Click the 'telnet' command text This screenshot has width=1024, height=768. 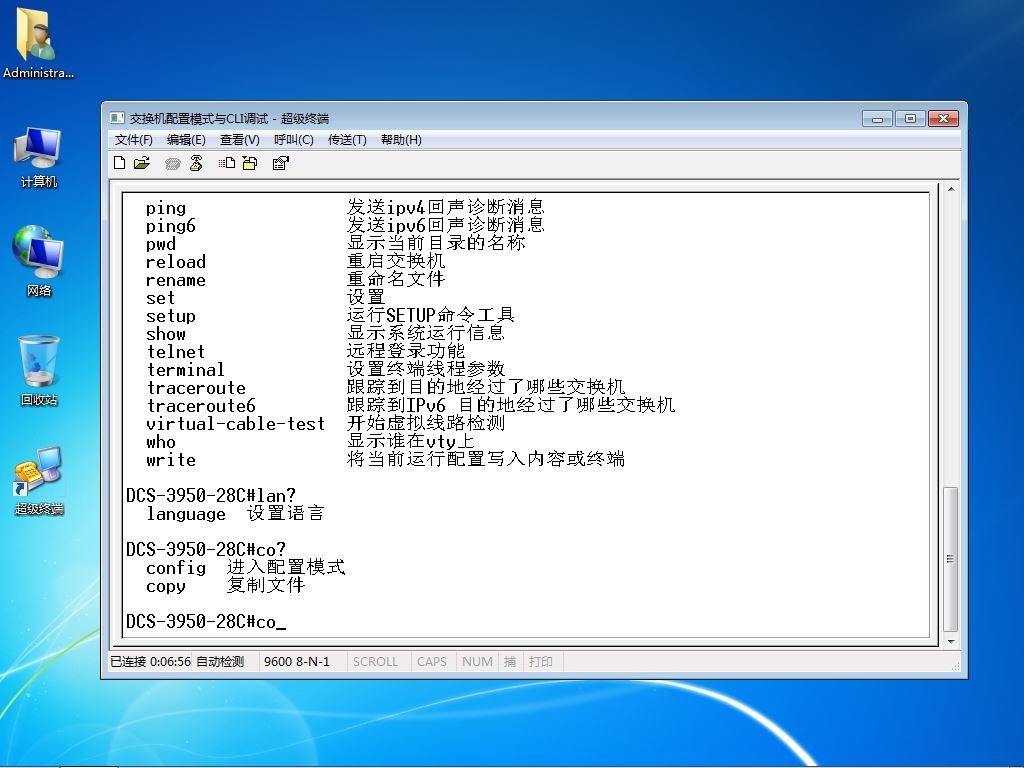point(176,352)
